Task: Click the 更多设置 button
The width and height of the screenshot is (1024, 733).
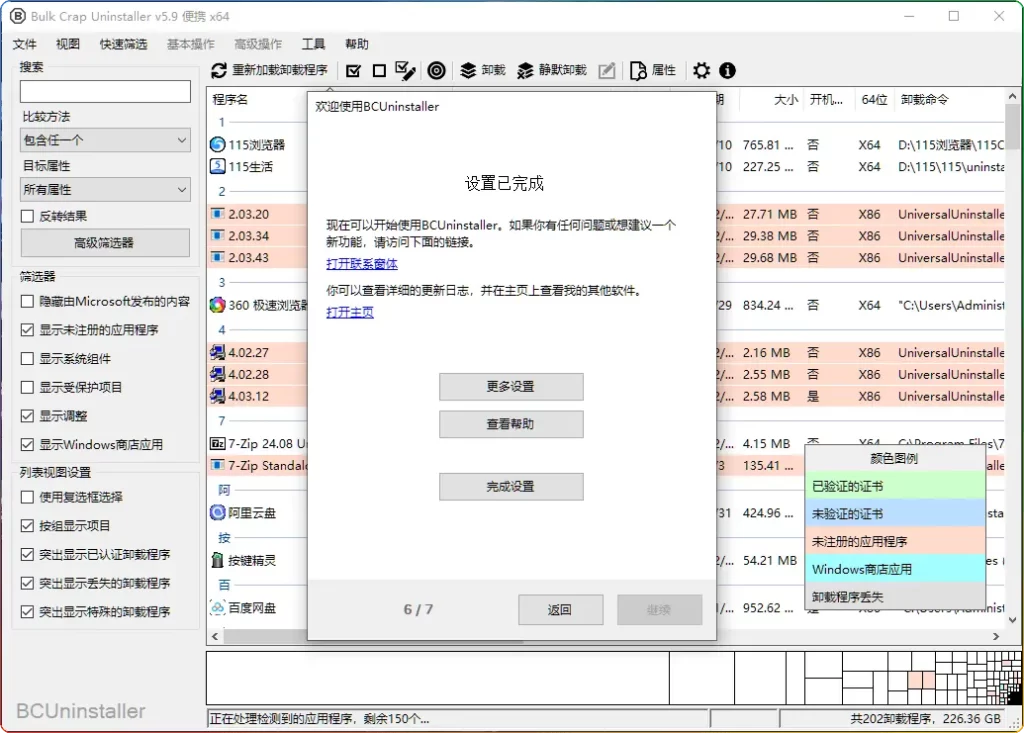Action: 511,387
